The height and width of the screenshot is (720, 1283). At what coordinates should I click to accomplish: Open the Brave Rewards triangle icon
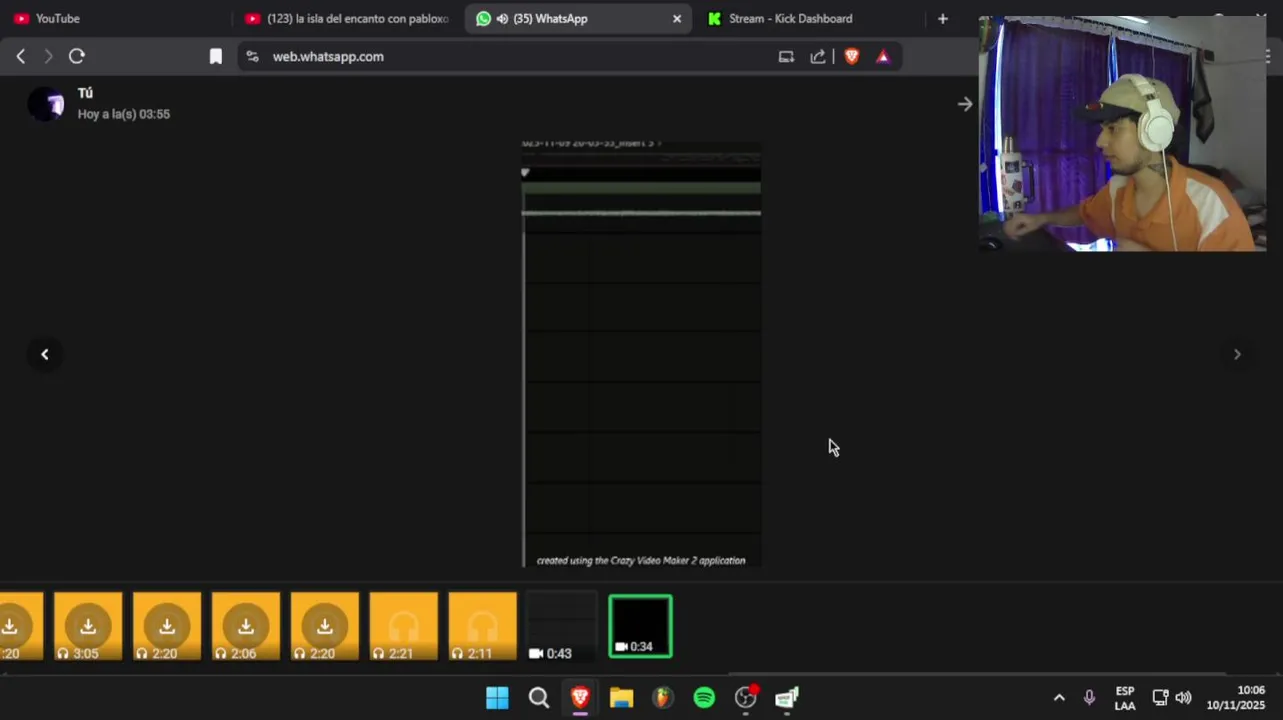[x=883, y=57]
